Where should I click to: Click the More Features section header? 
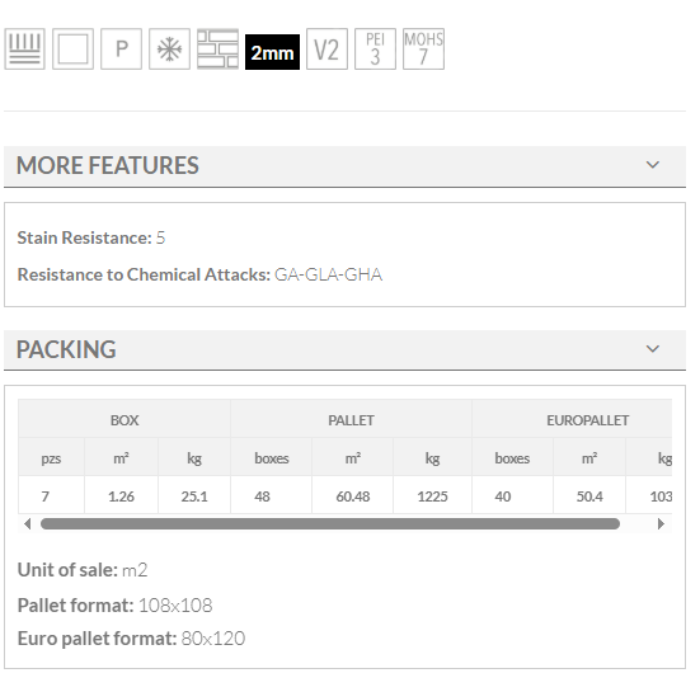tap(108, 166)
